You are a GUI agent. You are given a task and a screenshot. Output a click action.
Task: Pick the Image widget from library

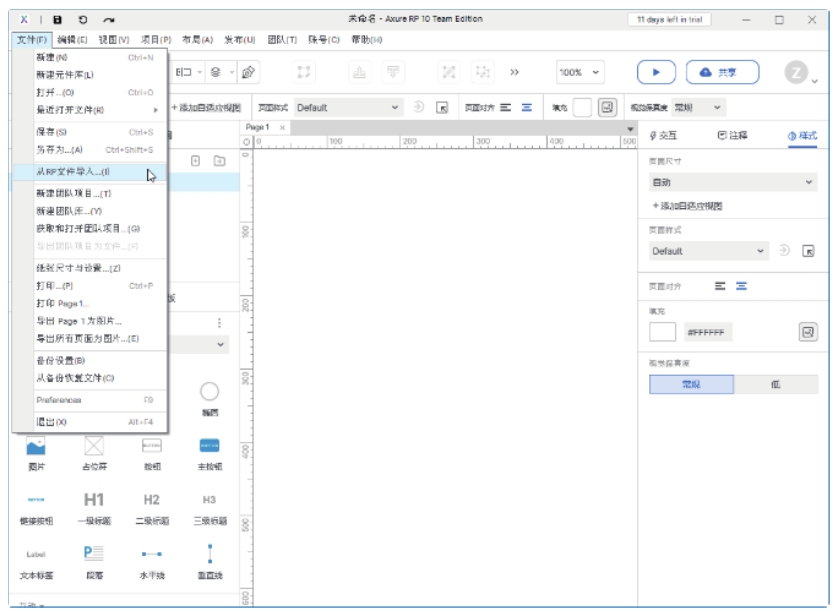pyautogui.click(x=36, y=446)
